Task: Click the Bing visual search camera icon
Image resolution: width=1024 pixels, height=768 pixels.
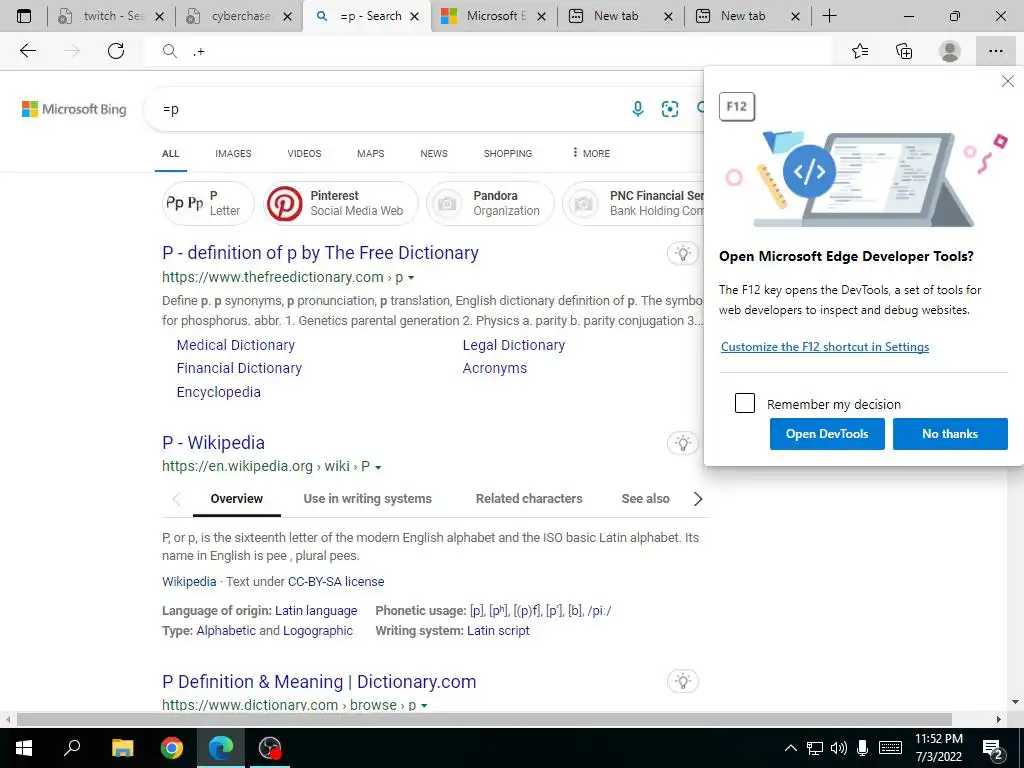Action: coord(670,109)
